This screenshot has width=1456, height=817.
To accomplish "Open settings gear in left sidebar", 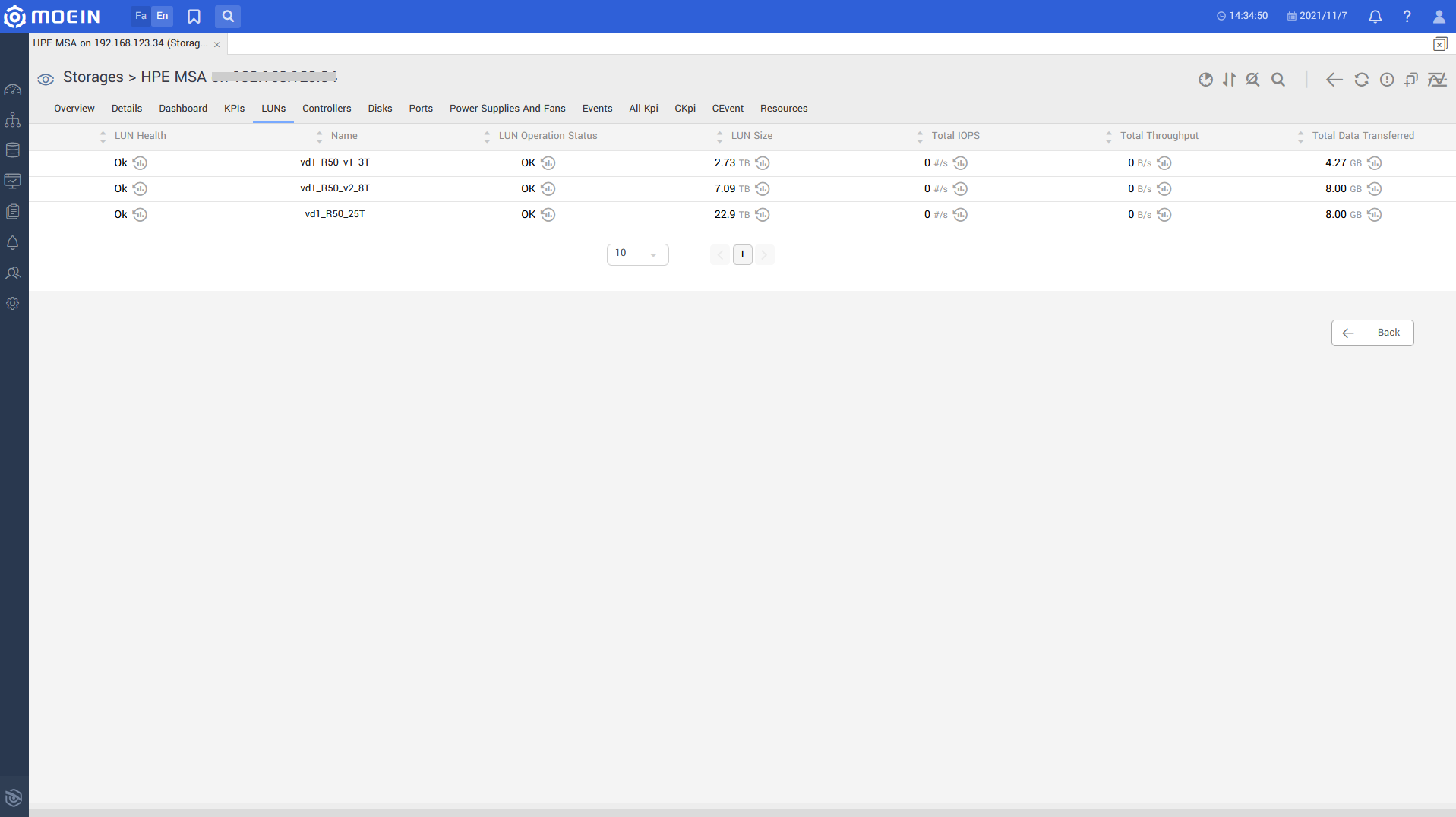I will click(13, 304).
